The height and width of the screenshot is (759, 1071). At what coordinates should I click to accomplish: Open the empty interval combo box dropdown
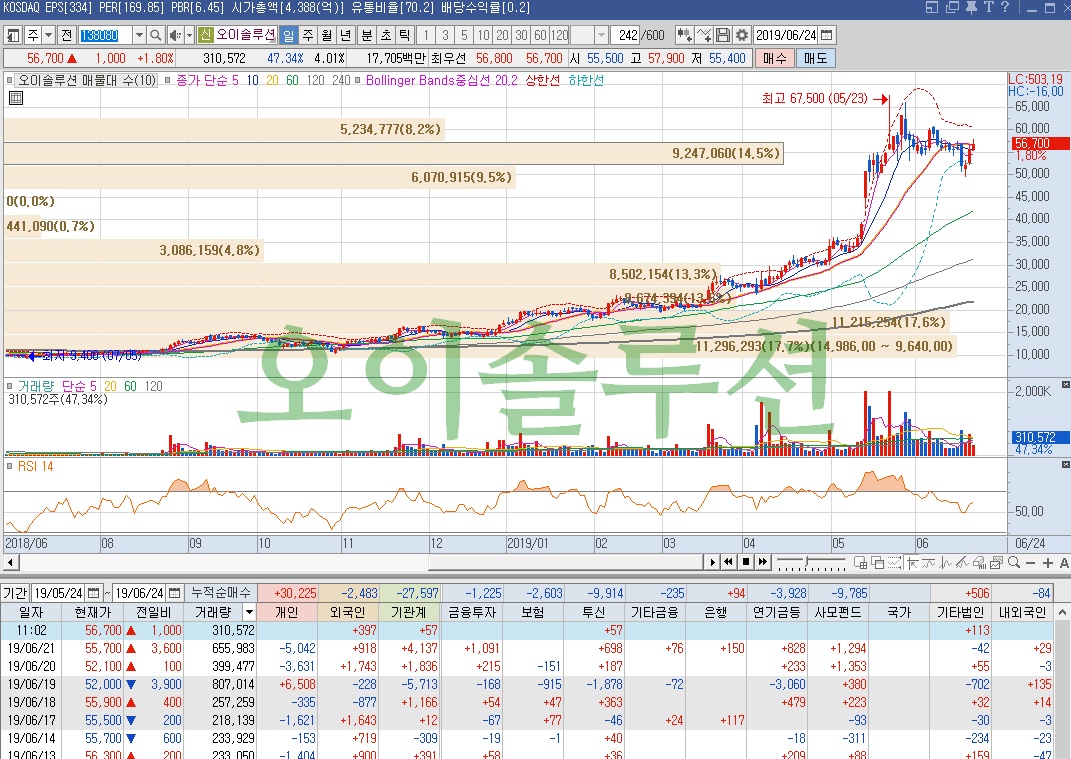[x=601, y=35]
